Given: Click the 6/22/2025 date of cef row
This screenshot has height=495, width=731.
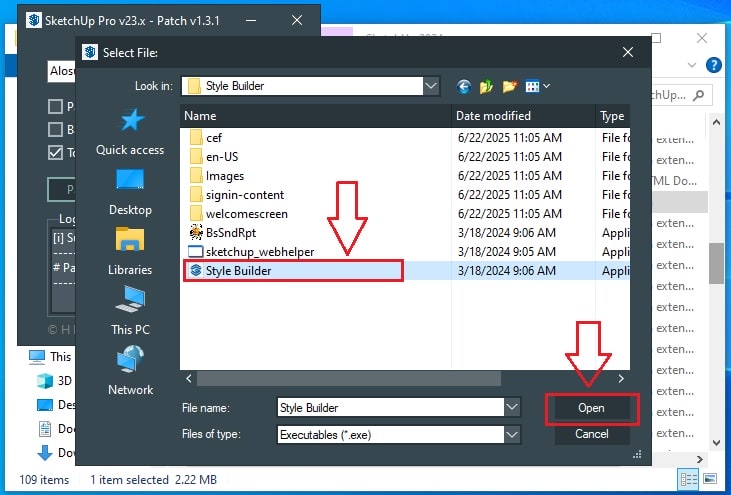Looking at the screenshot, I should click(x=510, y=138).
